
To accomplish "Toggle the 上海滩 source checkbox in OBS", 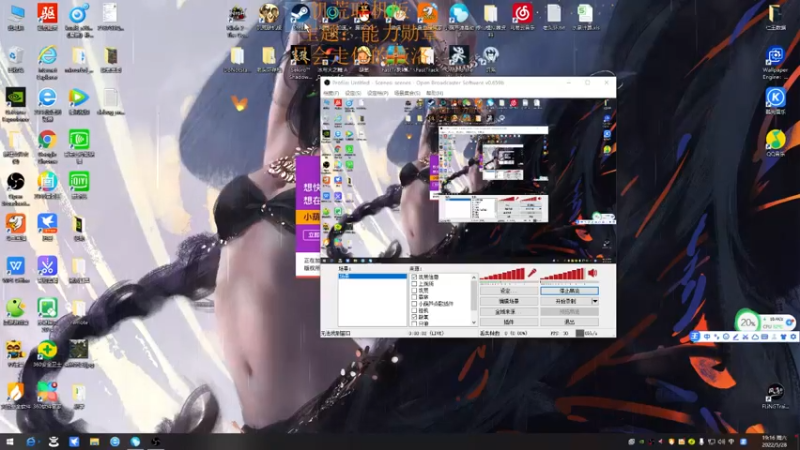I will (414, 284).
